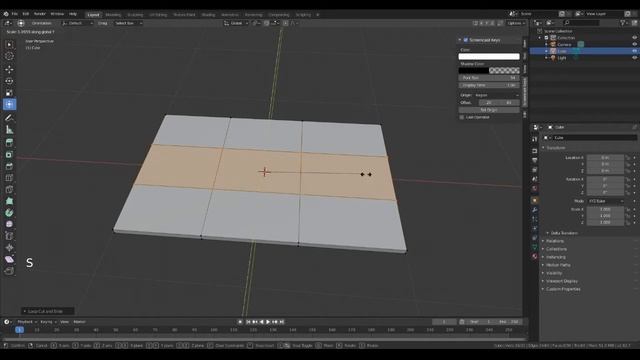Image resolution: width=640 pixels, height=360 pixels.
Task: Open the Render menu
Action: (40, 14)
